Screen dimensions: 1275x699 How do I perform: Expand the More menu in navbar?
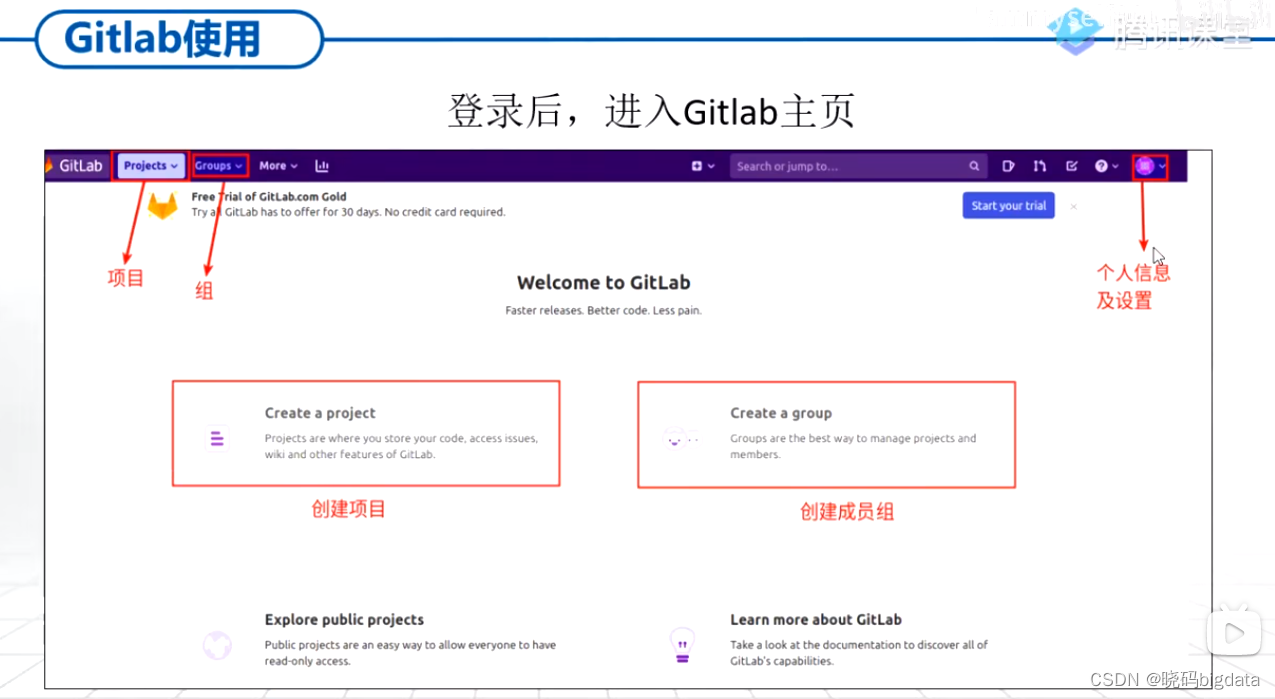(x=278, y=166)
